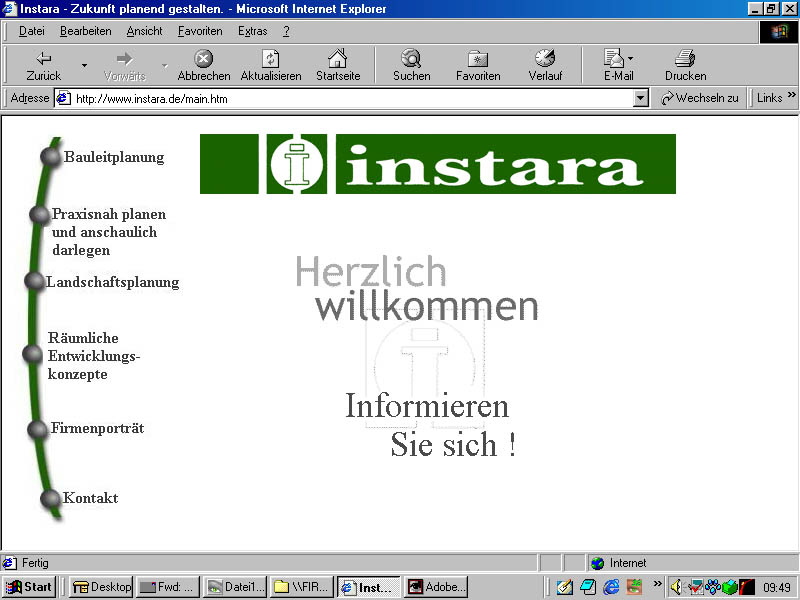The width and height of the screenshot is (800, 600).
Task: Click the cyan quick launch icon
Action: (588, 587)
